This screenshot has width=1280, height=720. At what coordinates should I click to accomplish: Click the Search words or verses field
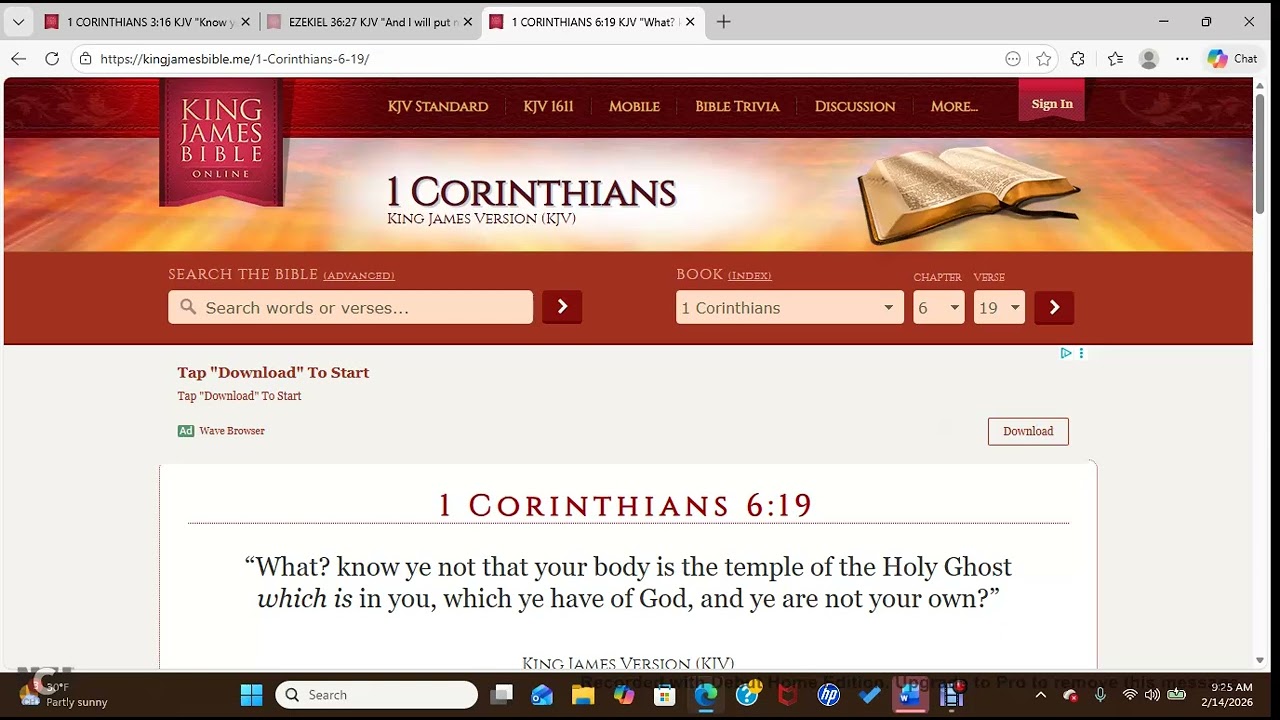350,307
